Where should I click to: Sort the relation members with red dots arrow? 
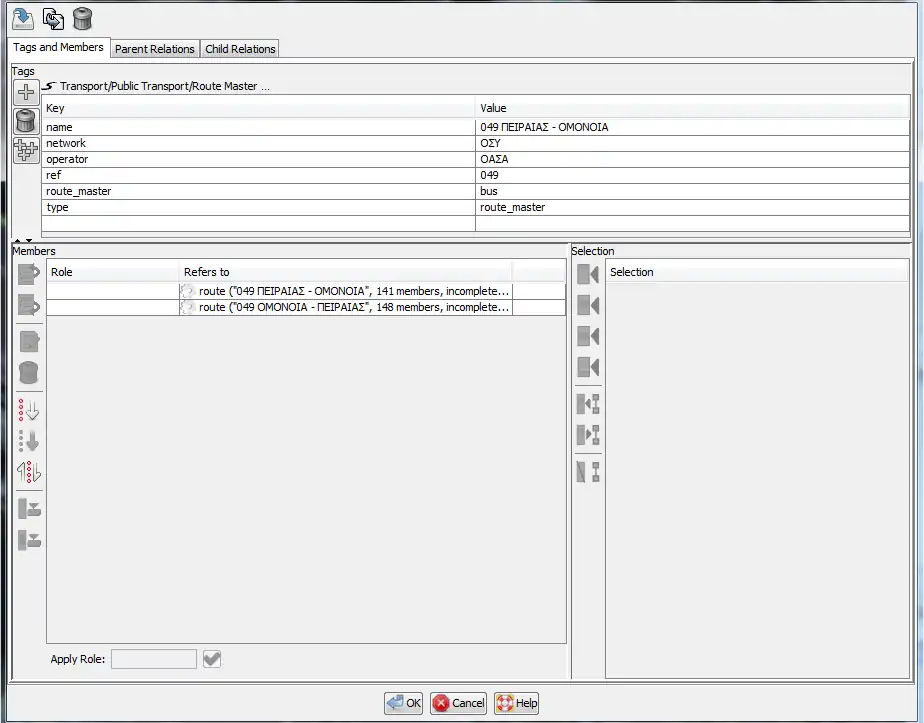(29, 410)
